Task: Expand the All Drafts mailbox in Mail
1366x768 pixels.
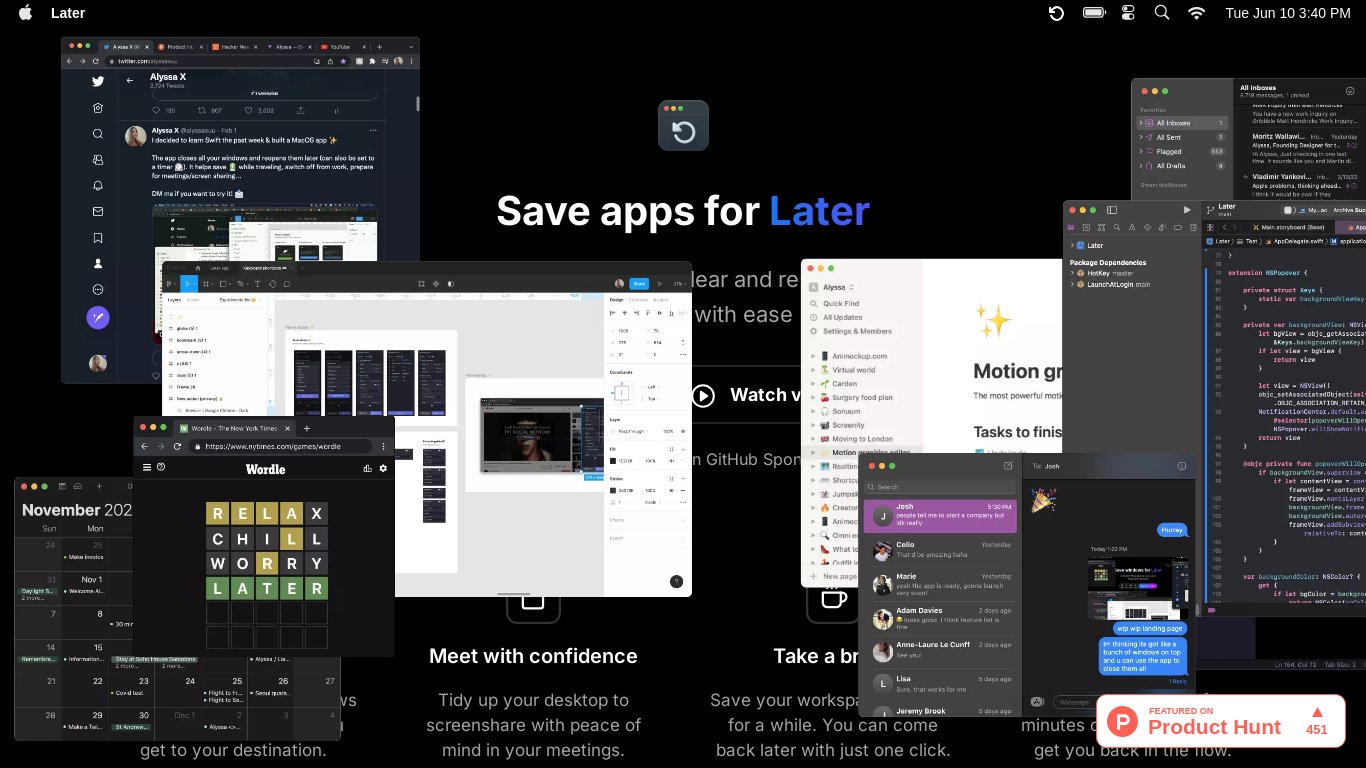Action: [1141, 166]
